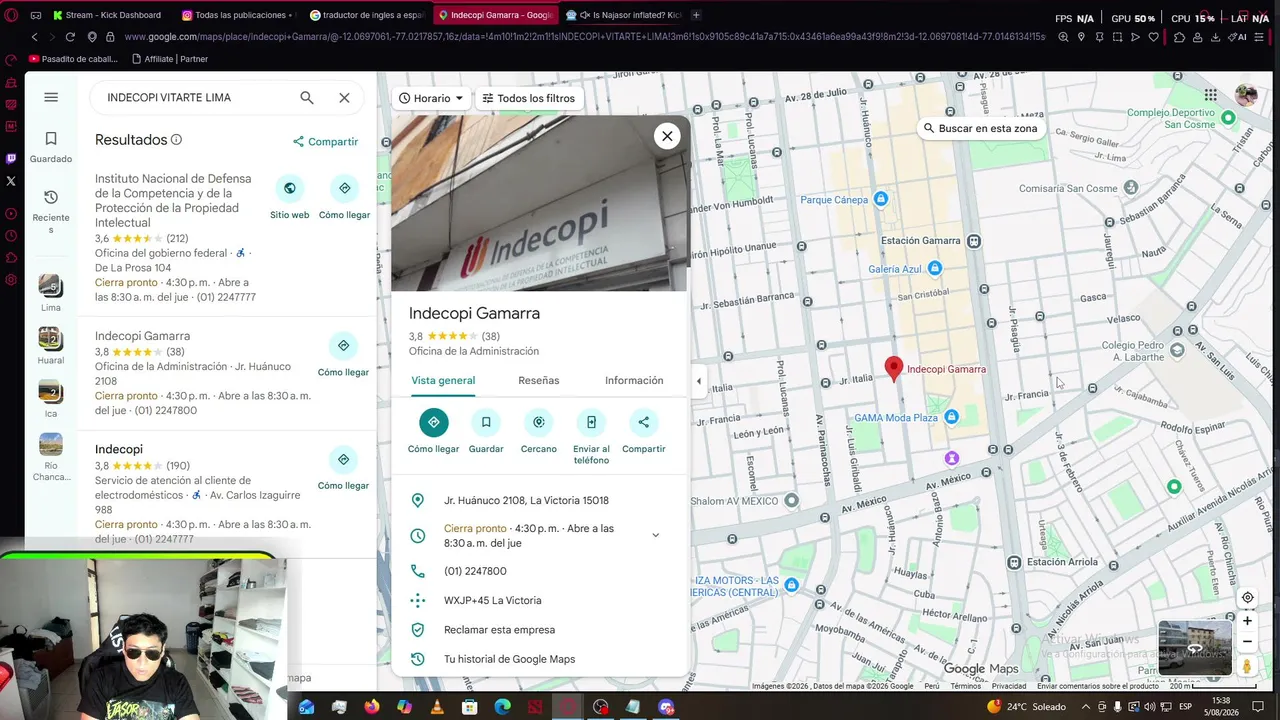
Task: Click the Parque Cánepa map marker
Action: (881, 199)
